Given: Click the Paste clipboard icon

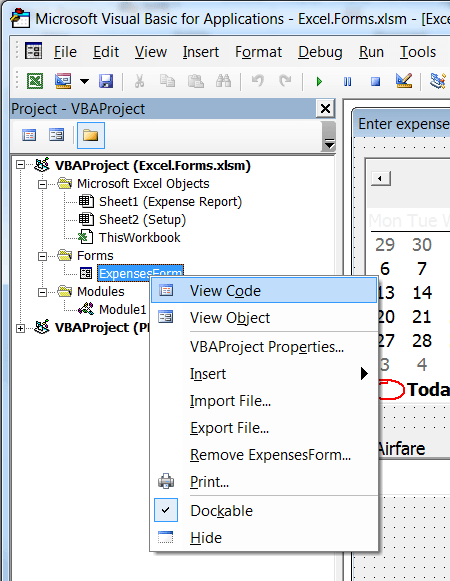Looking at the screenshot, I should point(195,81).
